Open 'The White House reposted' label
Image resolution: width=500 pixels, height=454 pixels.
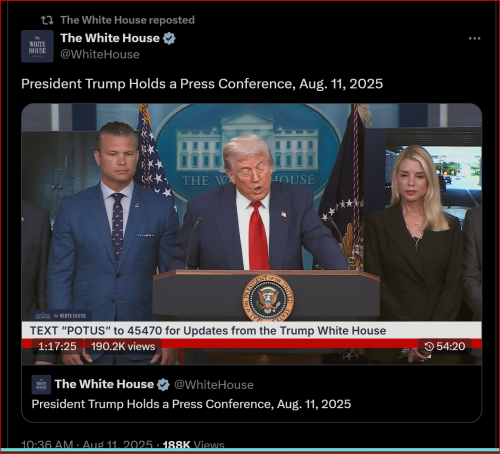(127, 20)
